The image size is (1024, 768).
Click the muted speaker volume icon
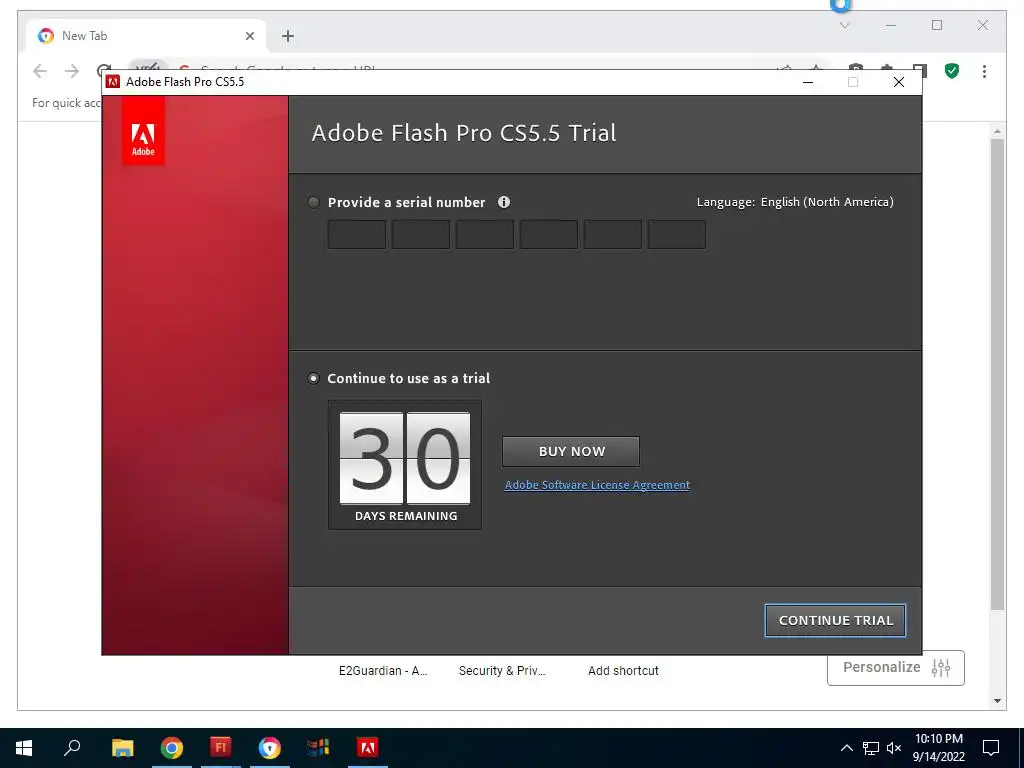[x=895, y=748]
